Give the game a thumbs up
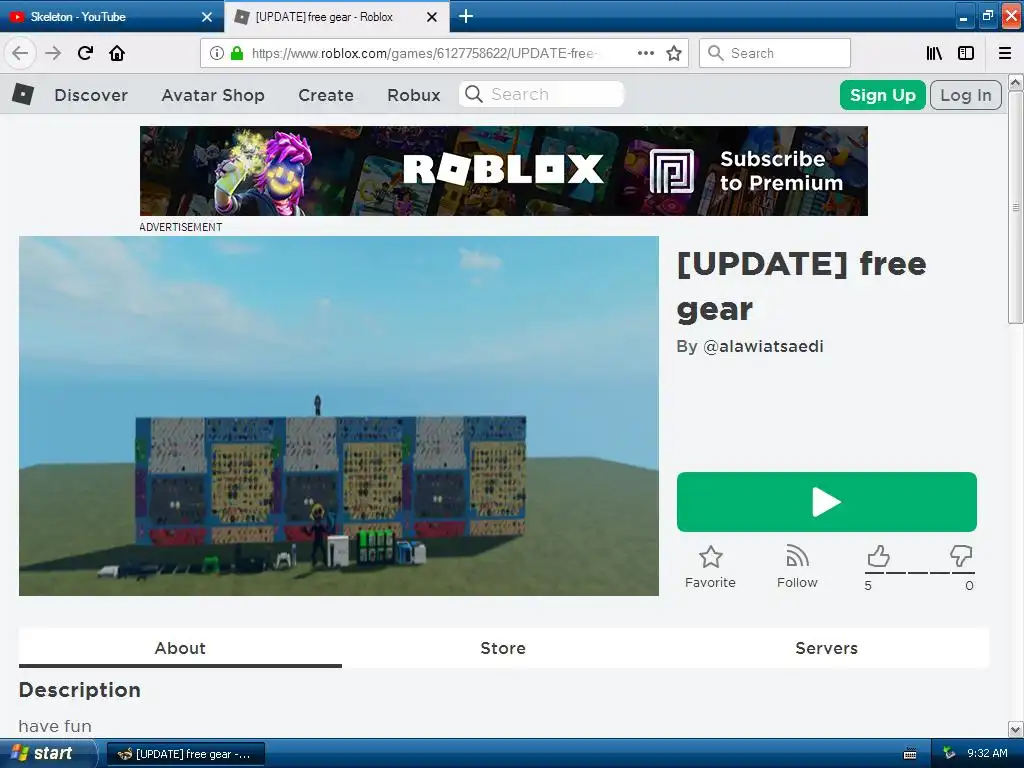Screen dimensions: 1024x768 coord(878,556)
